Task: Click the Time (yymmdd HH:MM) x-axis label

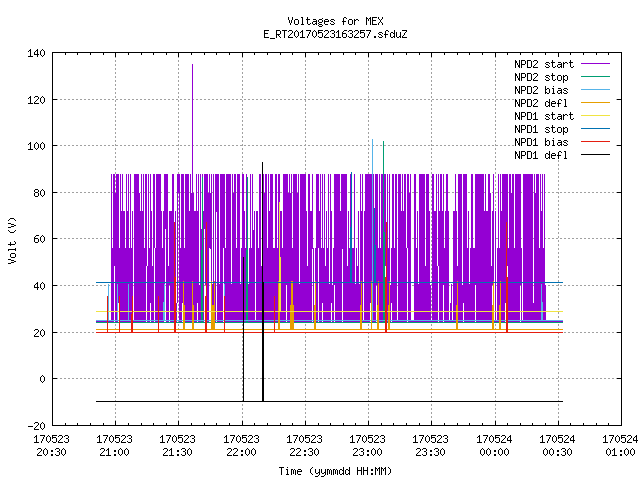Action: 335,471
